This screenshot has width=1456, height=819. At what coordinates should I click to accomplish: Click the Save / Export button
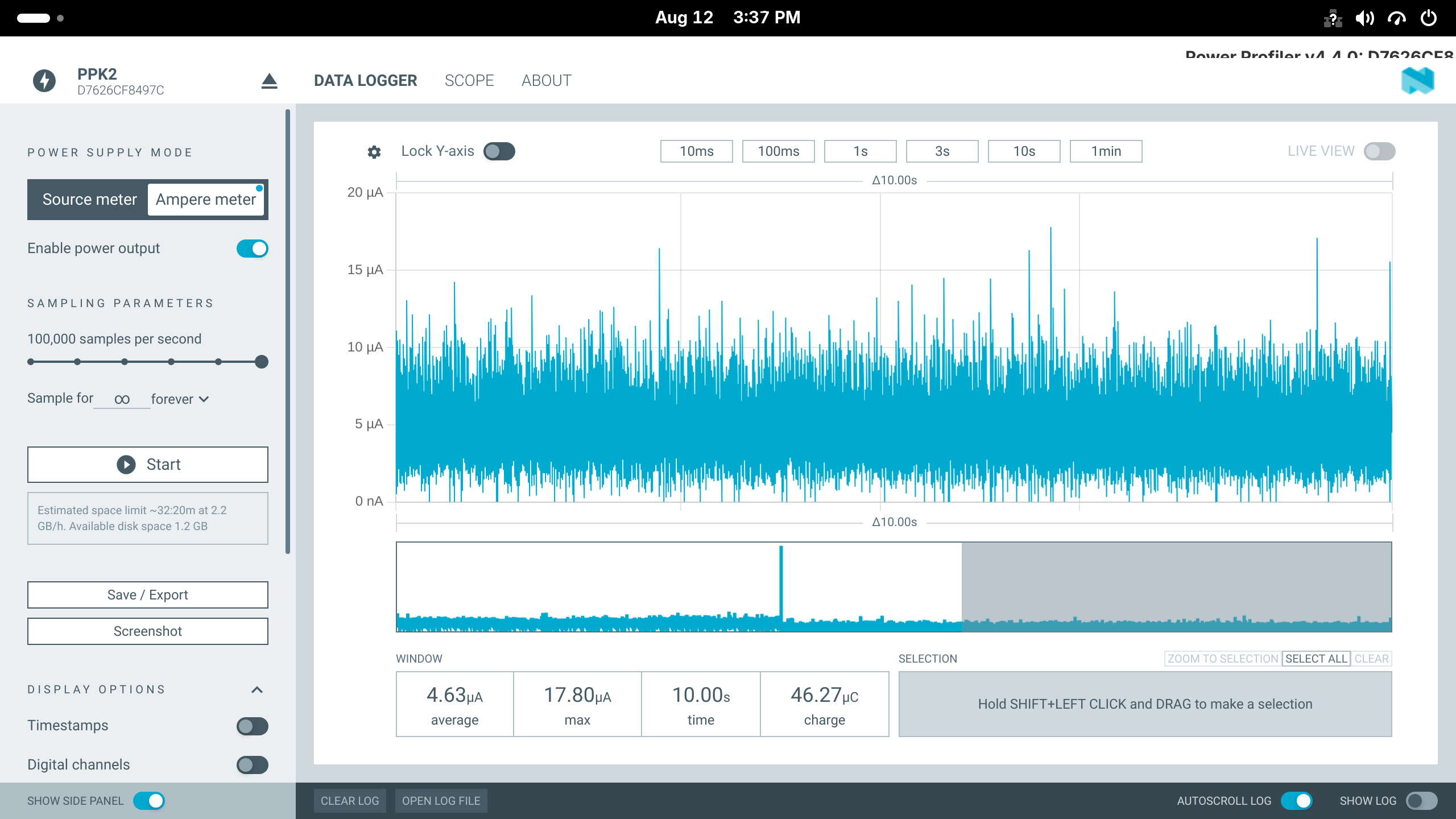tap(148, 595)
